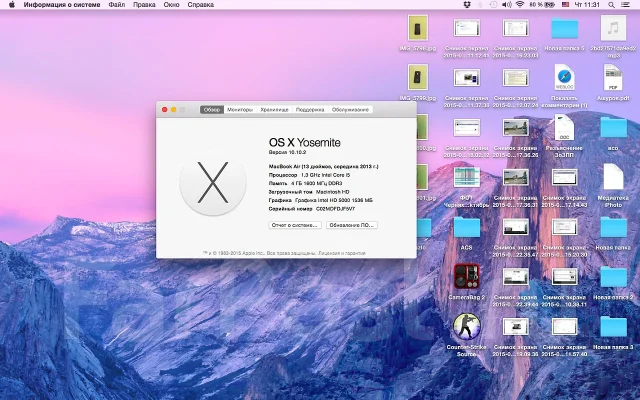This screenshot has width=640, height=400.
Task: Select the PDF document on desktop
Action: point(613,77)
